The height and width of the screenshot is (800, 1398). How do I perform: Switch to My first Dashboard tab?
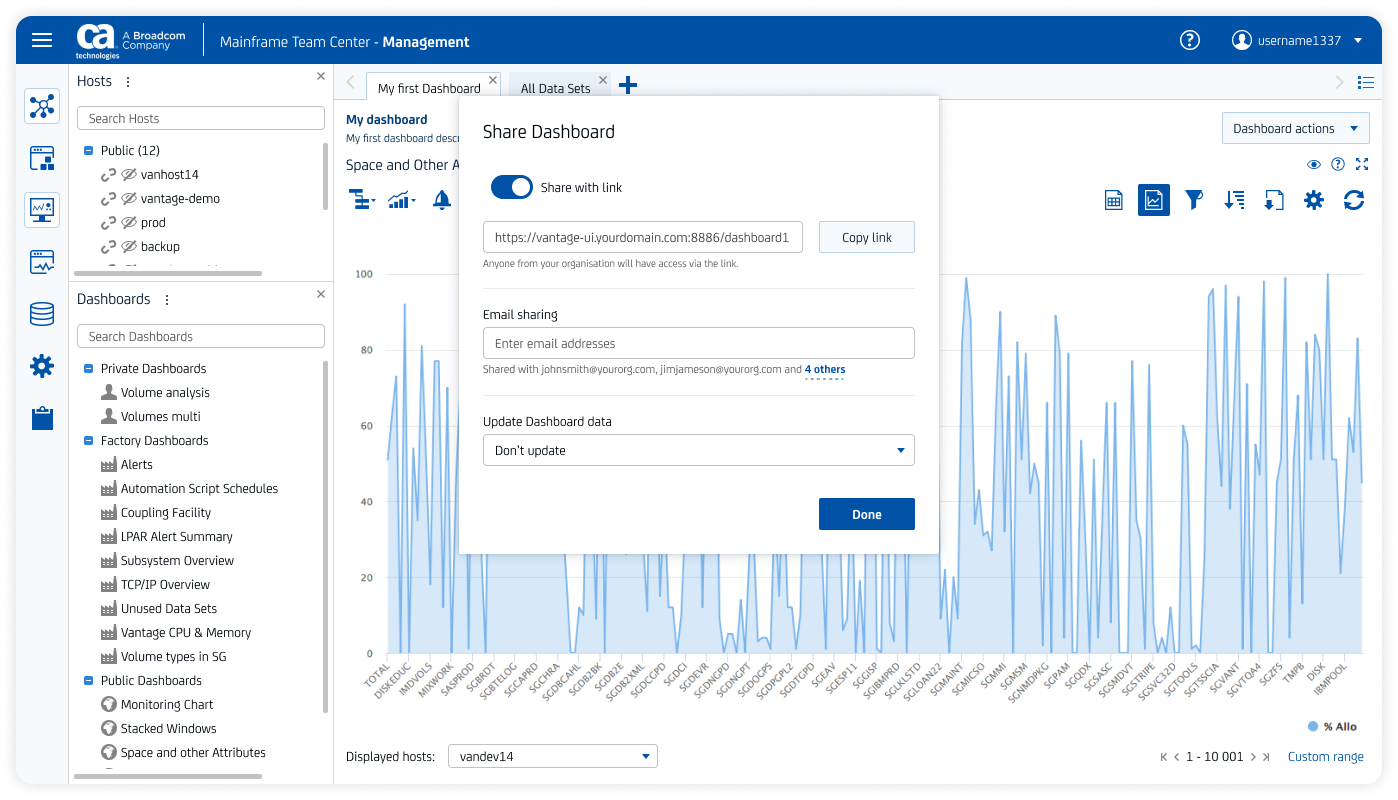click(429, 88)
